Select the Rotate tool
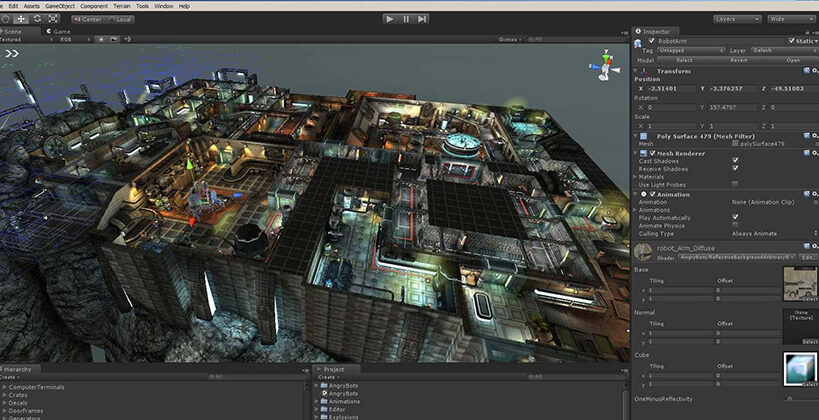Viewport: 819px width, 420px height. pos(37,19)
